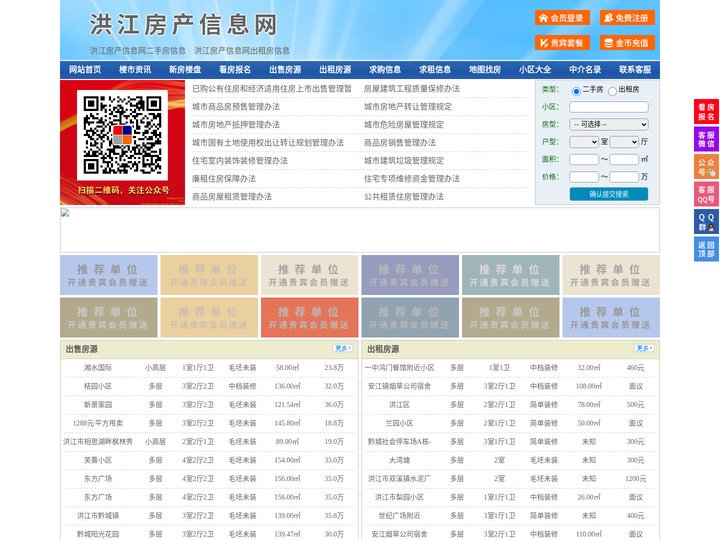Open the 楼市资讯 menu item
720x540 pixels.
135,70
